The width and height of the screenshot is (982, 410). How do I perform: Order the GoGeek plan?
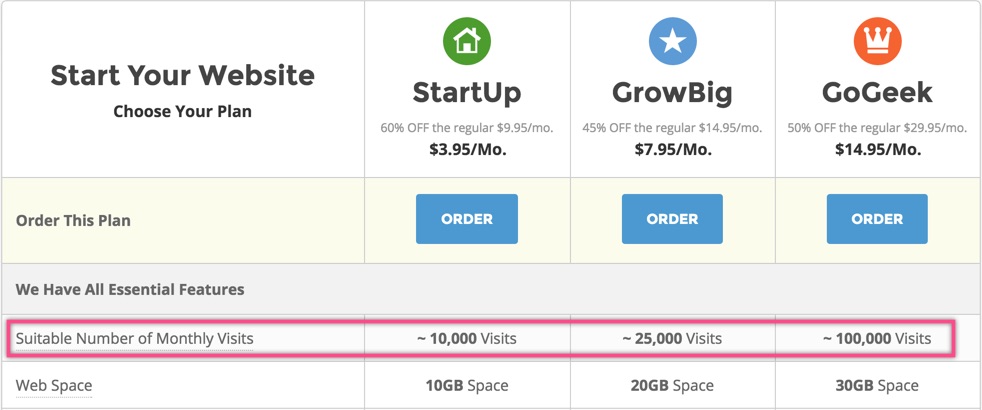pos(877,219)
